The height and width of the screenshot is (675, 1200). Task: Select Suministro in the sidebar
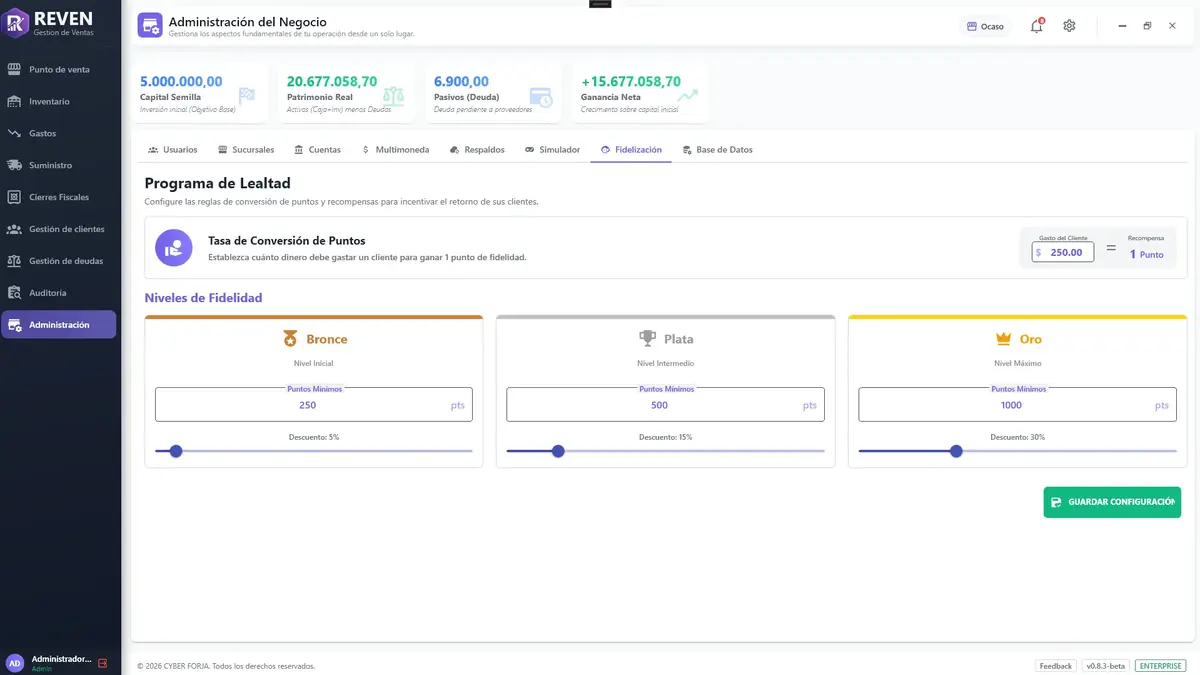pyautogui.click(x=59, y=165)
